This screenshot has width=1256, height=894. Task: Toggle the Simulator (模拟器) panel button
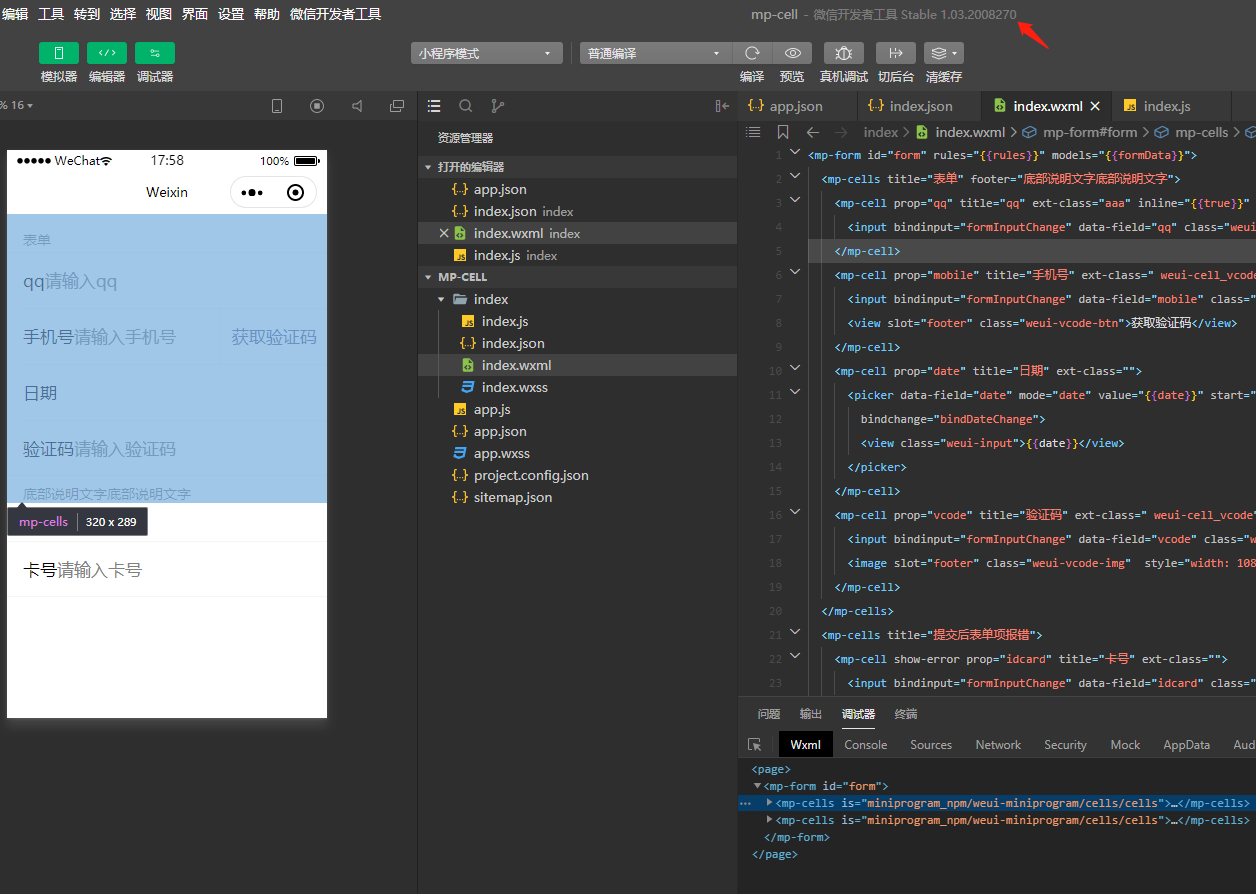tap(59, 53)
